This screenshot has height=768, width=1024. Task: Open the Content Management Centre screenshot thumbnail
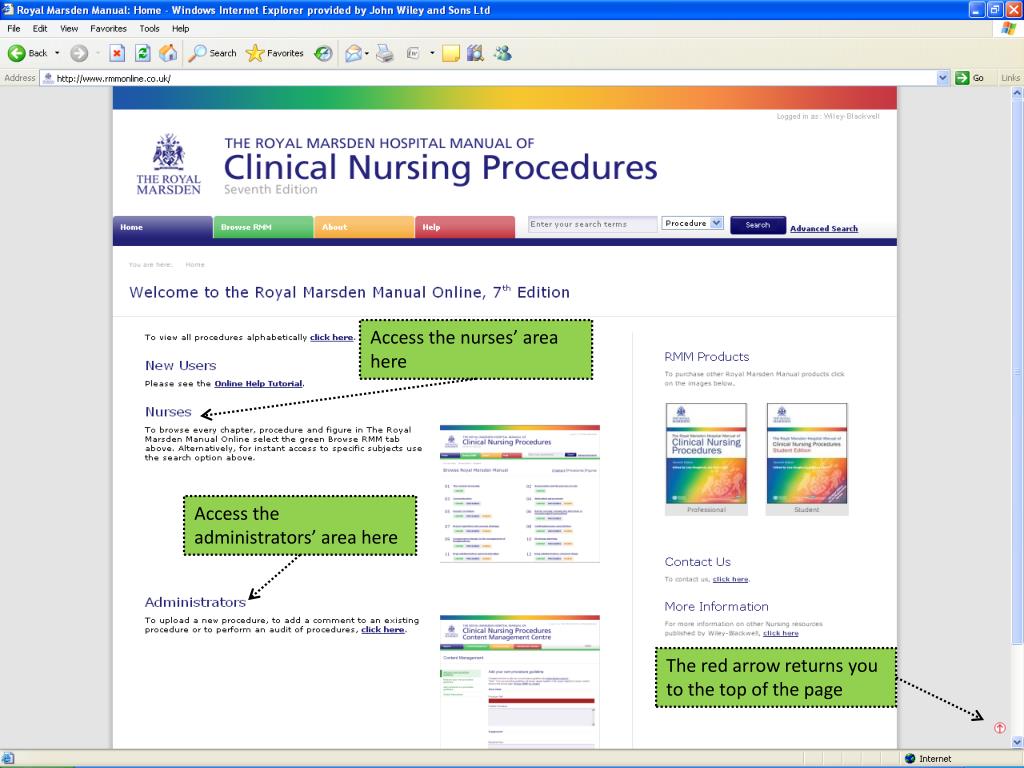520,682
